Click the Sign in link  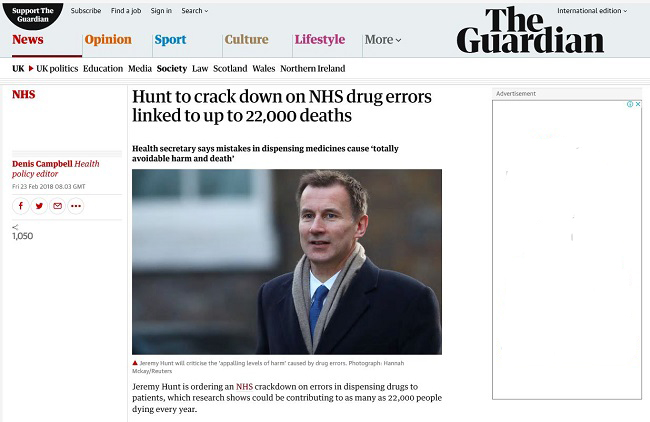(x=161, y=11)
